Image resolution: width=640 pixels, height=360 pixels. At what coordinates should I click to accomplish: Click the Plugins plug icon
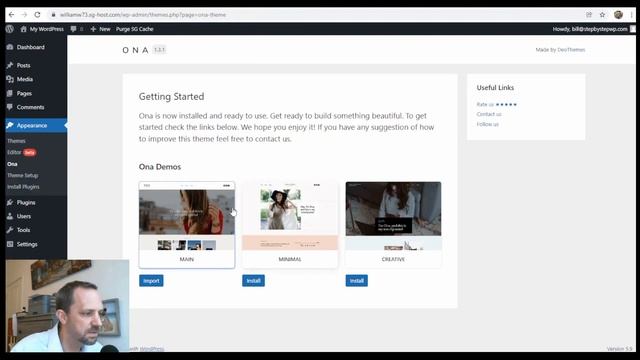click(x=10, y=202)
